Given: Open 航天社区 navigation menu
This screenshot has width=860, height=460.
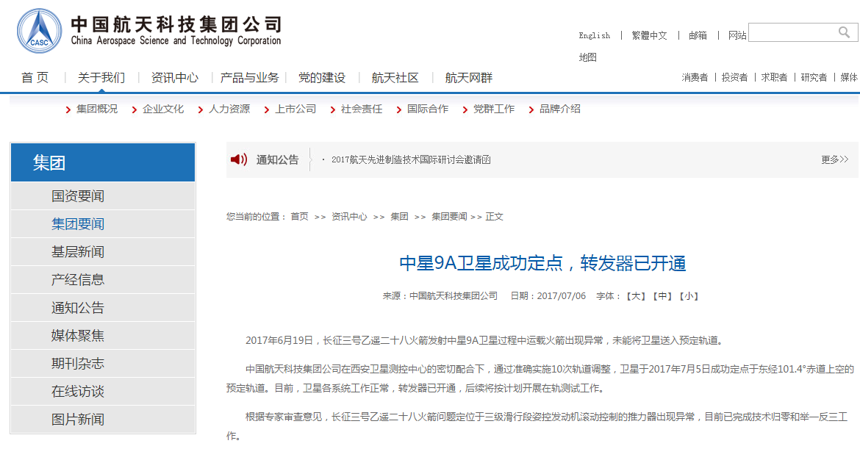Looking at the screenshot, I should tap(395, 78).
